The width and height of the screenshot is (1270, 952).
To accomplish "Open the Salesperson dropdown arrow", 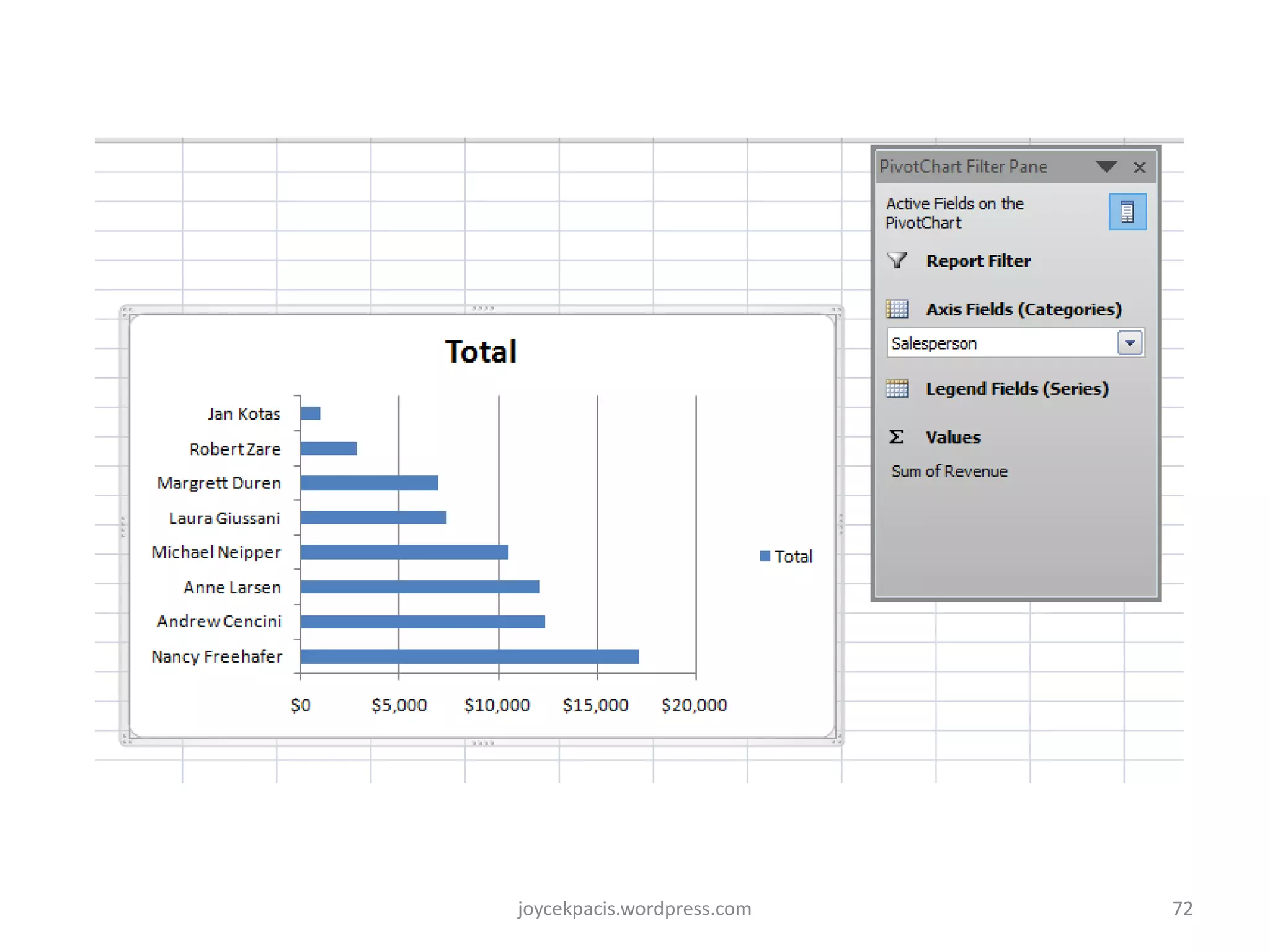I will 1129,343.
